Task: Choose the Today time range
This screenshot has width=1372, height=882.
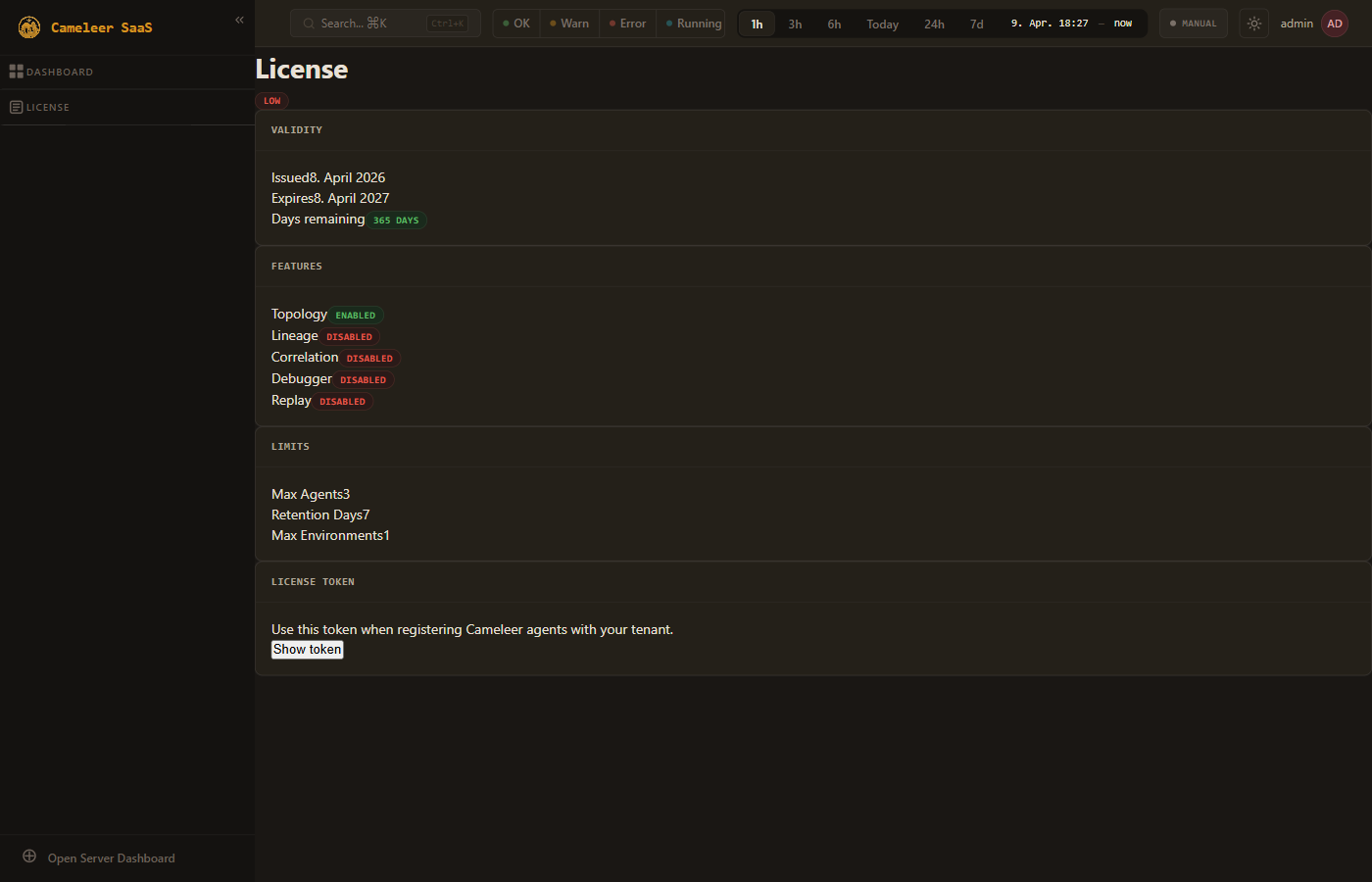Action: (882, 24)
